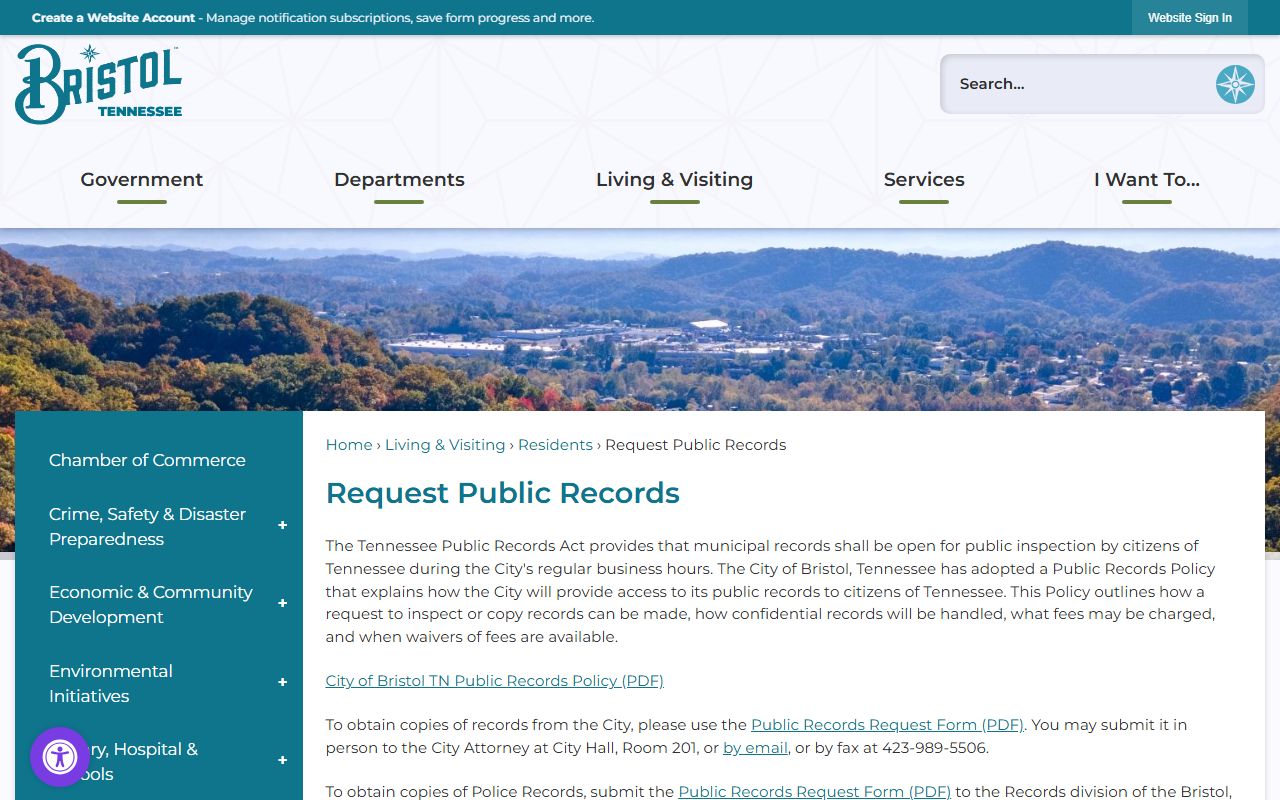The width and height of the screenshot is (1280, 800).
Task: Go to Chamber of Commerce in sidebar
Action: click(x=147, y=460)
